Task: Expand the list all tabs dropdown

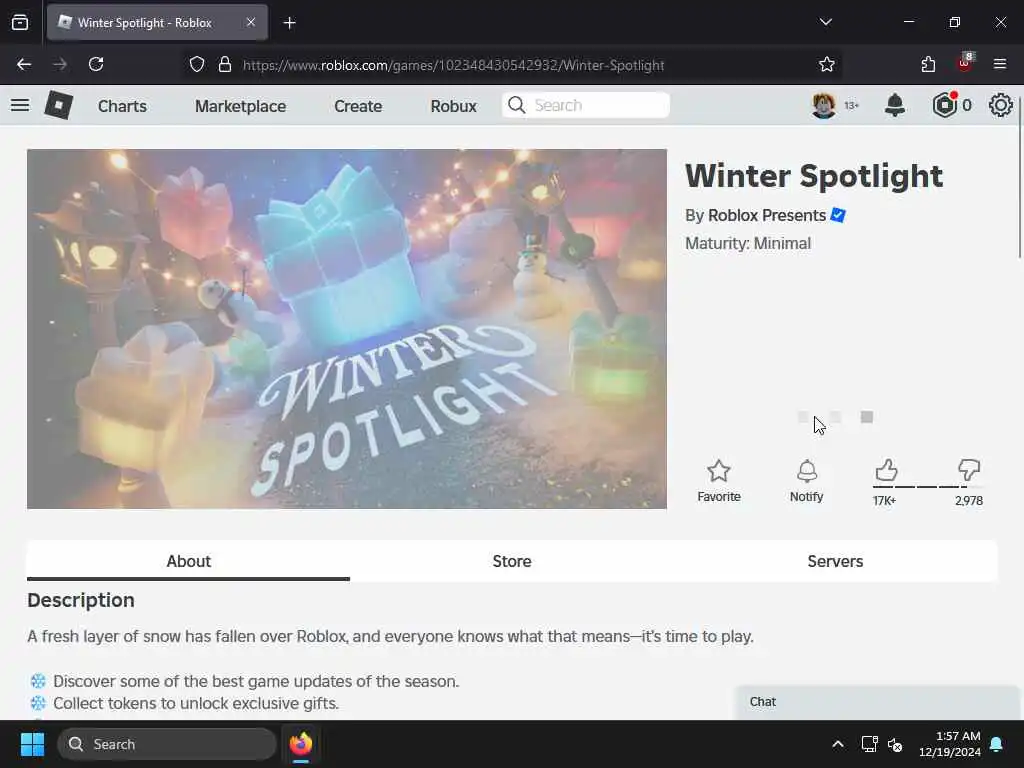Action: (825, 22)
